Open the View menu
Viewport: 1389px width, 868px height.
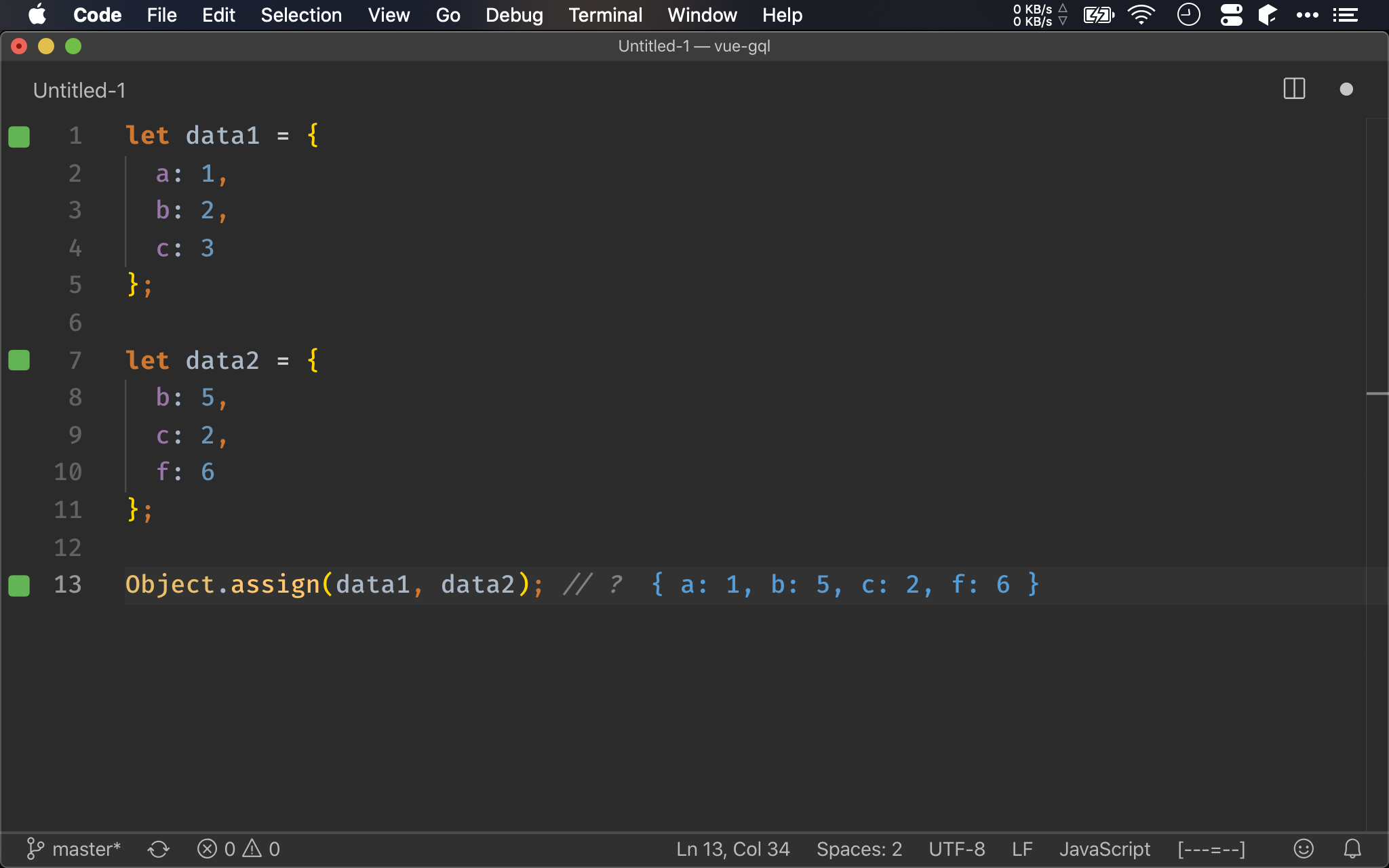tap(389, 15)
